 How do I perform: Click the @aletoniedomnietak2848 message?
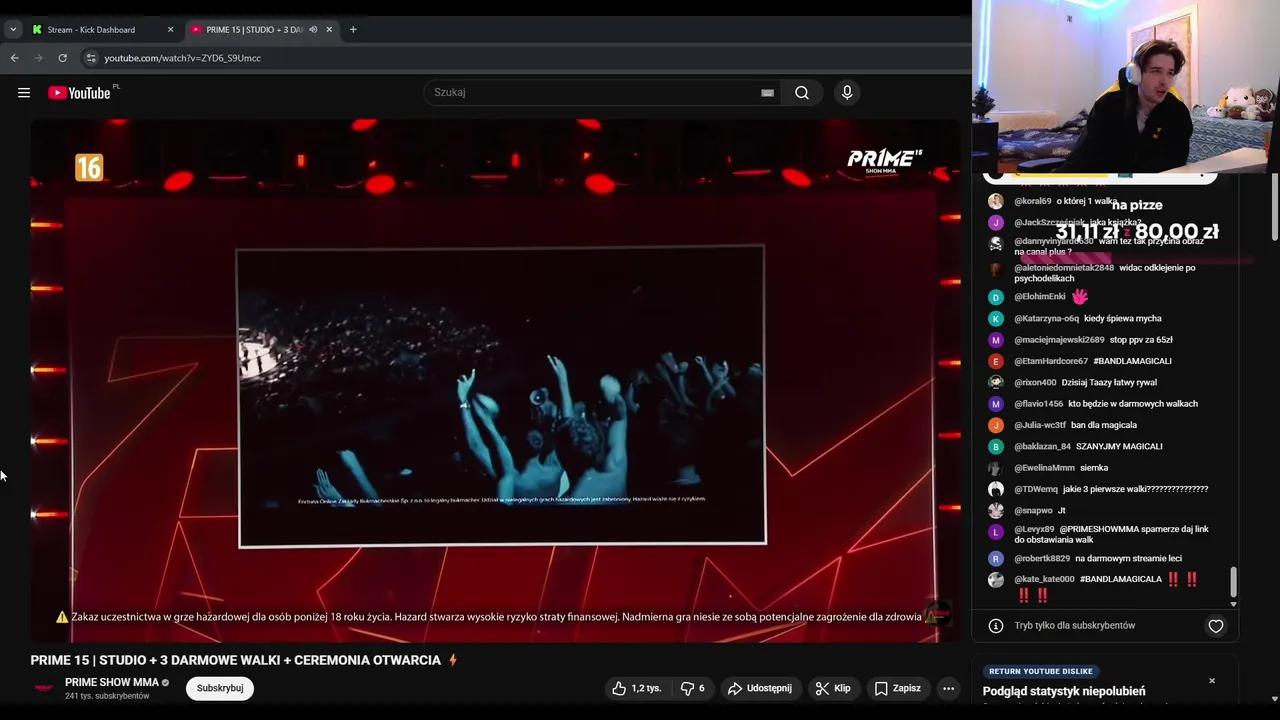tap(1105, 273)
